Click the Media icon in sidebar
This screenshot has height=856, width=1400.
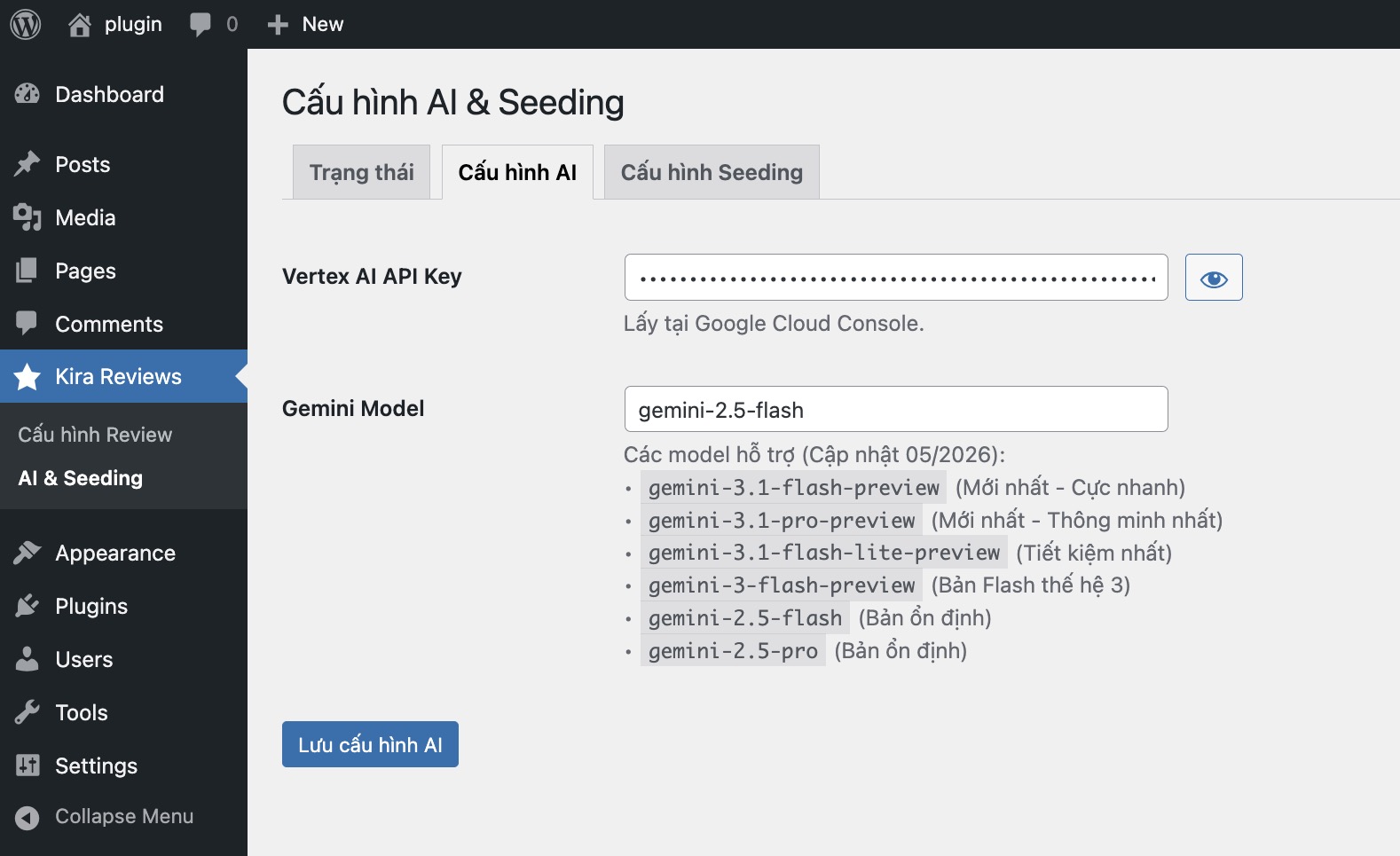pyautogui.click(x=28, y=217)
